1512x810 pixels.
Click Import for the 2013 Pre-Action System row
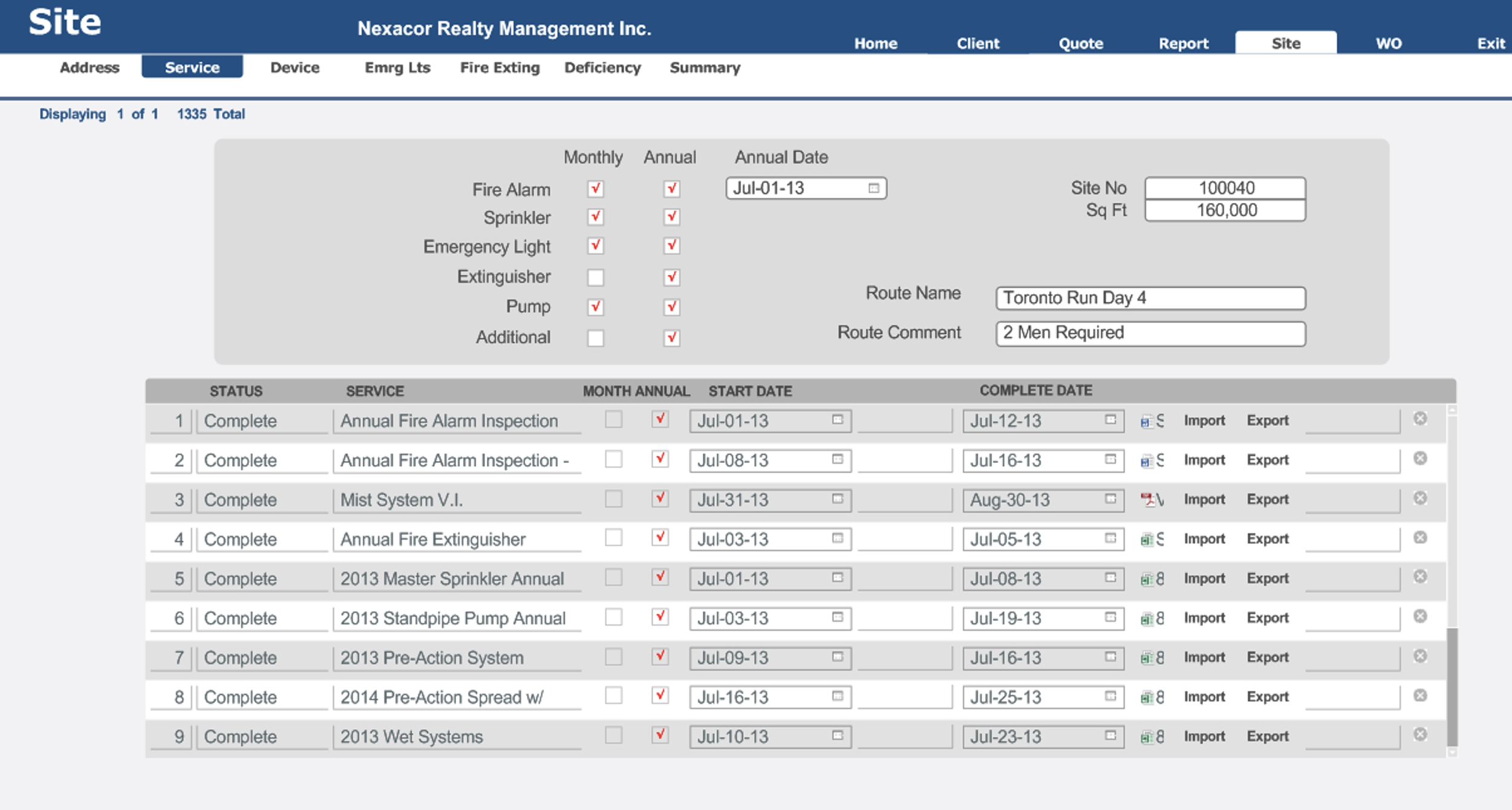[x=1204, y=657]
